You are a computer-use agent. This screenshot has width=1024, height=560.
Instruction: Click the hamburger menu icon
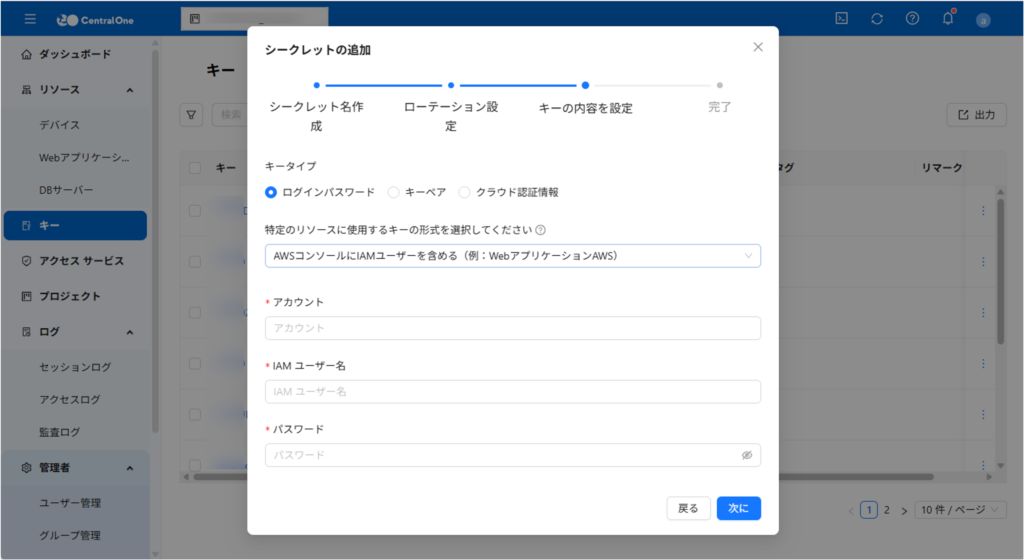tap(30, 19)
